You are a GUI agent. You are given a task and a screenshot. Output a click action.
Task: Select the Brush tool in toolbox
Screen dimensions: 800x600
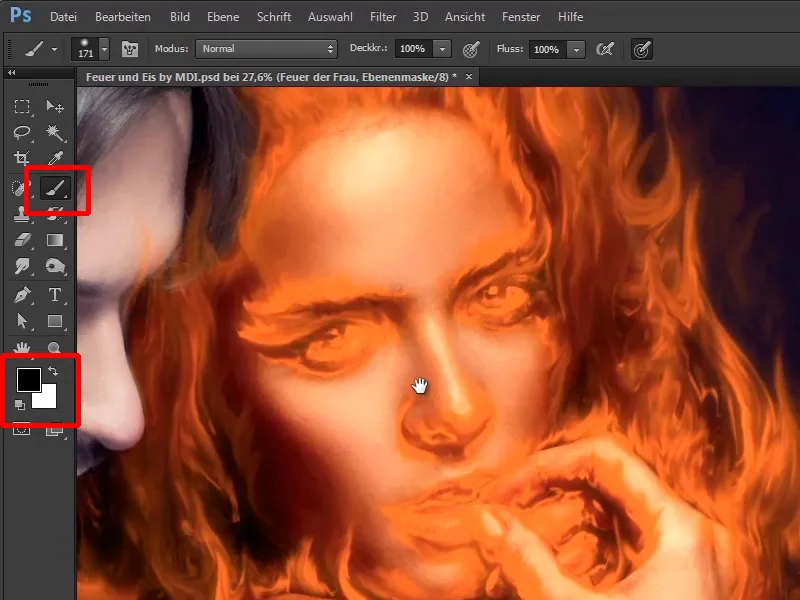click(55, 188)
